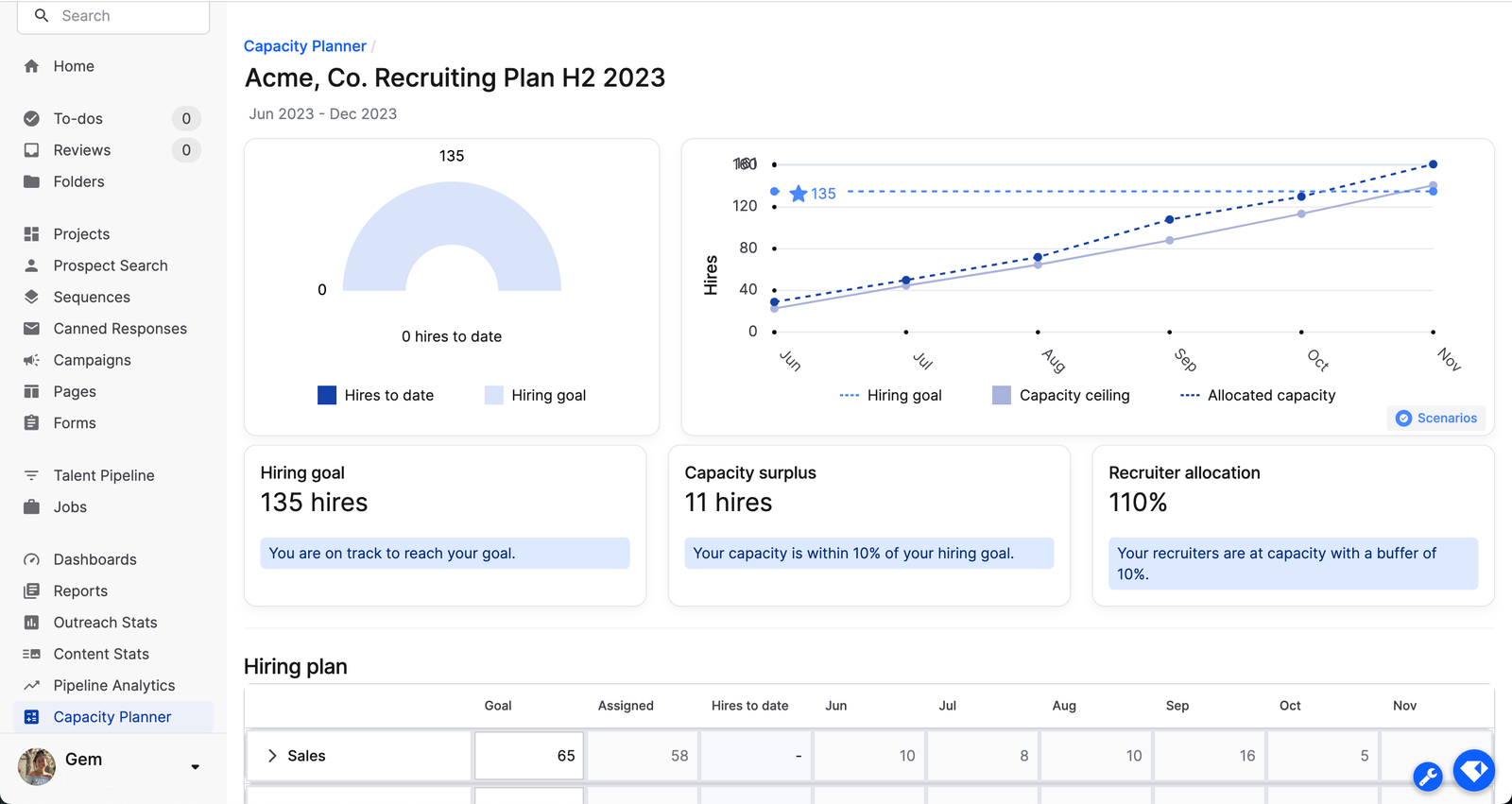Open the Gem account dropdown arrow
The image size is (1512, 804).
[195, 767]
